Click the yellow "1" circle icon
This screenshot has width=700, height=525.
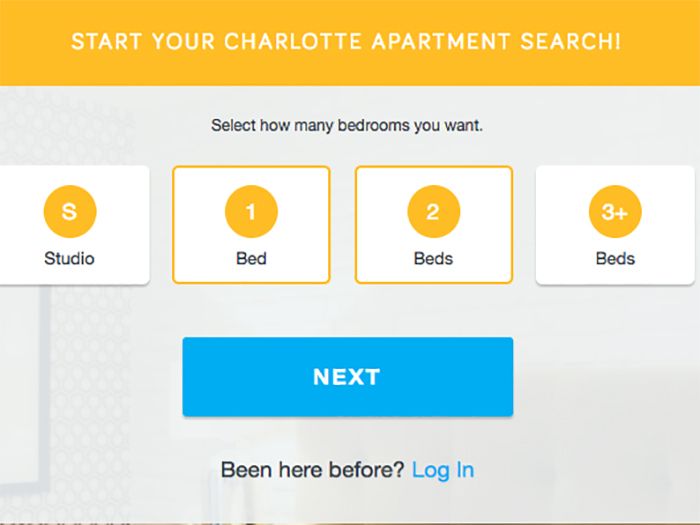[x=251, y=211]
